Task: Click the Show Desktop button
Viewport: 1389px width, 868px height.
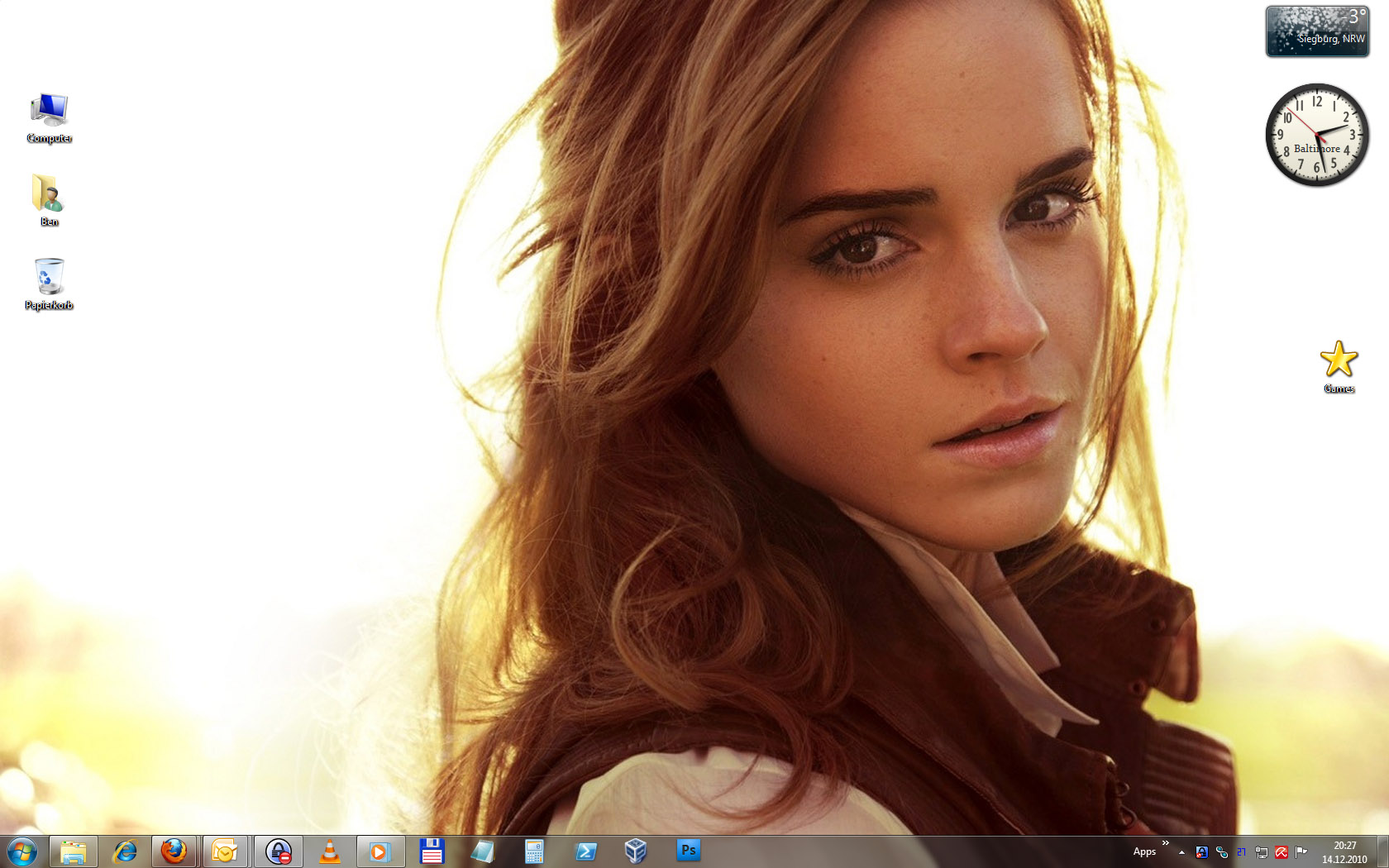Action: pyautogui.click(x=1383, y=851)
